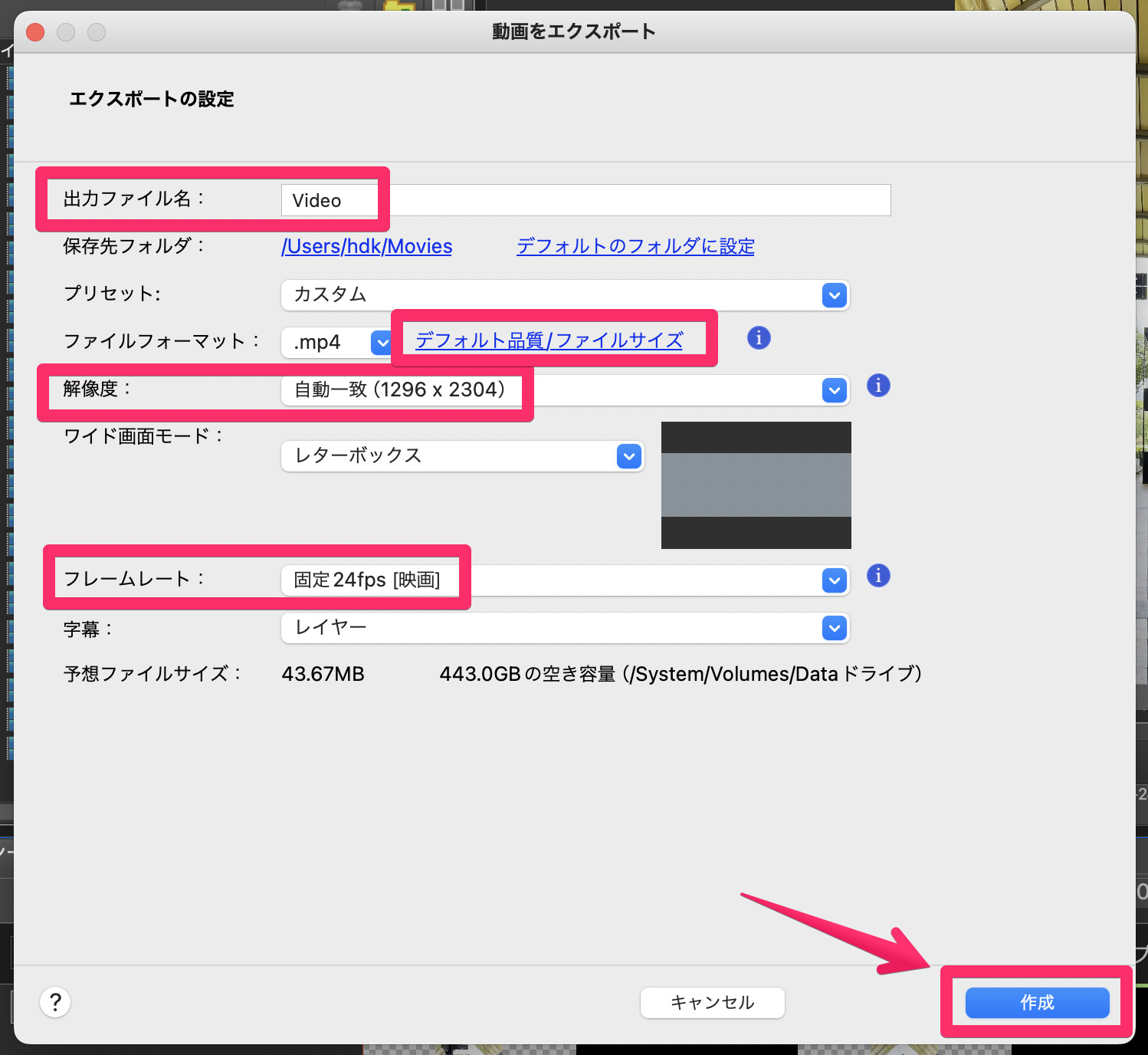
Task: Open the preset dropdown showing カスタム
Action: tap(536, 295)
